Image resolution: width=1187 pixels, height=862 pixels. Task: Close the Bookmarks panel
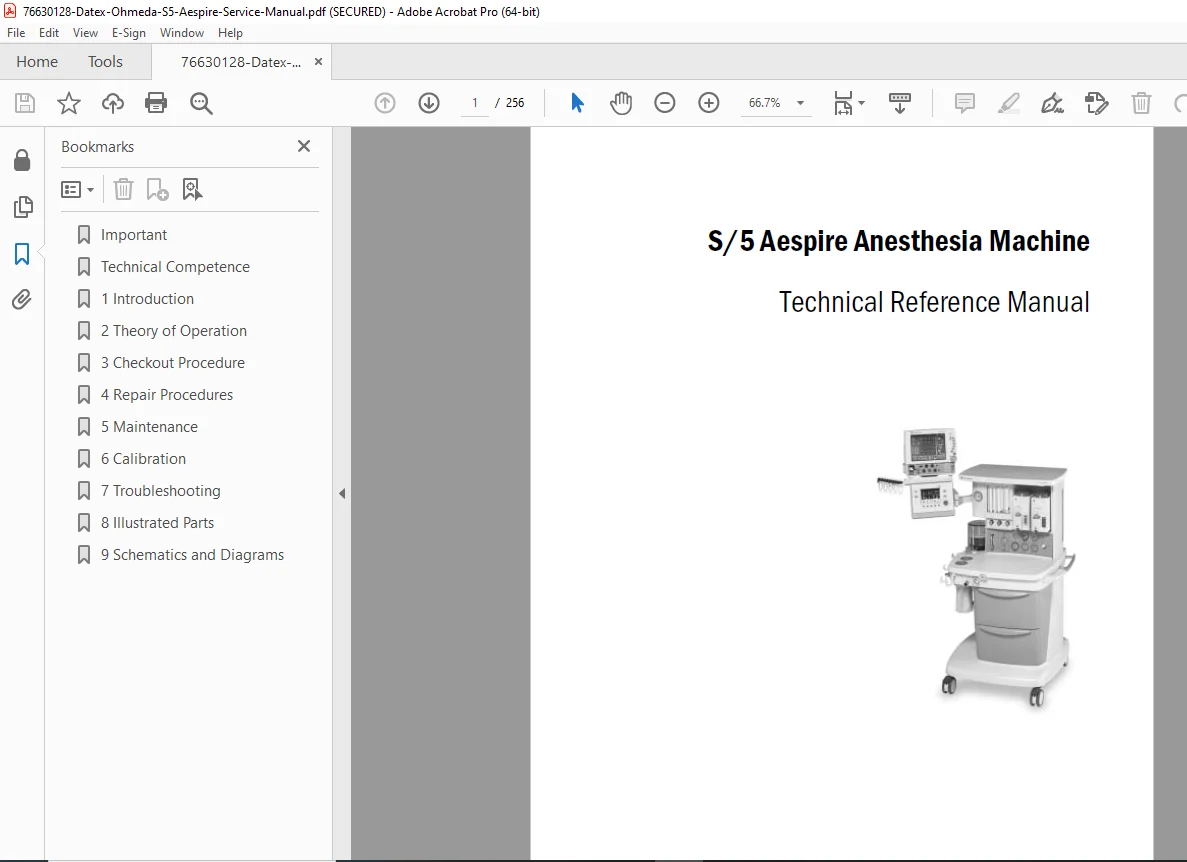pyautogui.click(x=304, y=146)
